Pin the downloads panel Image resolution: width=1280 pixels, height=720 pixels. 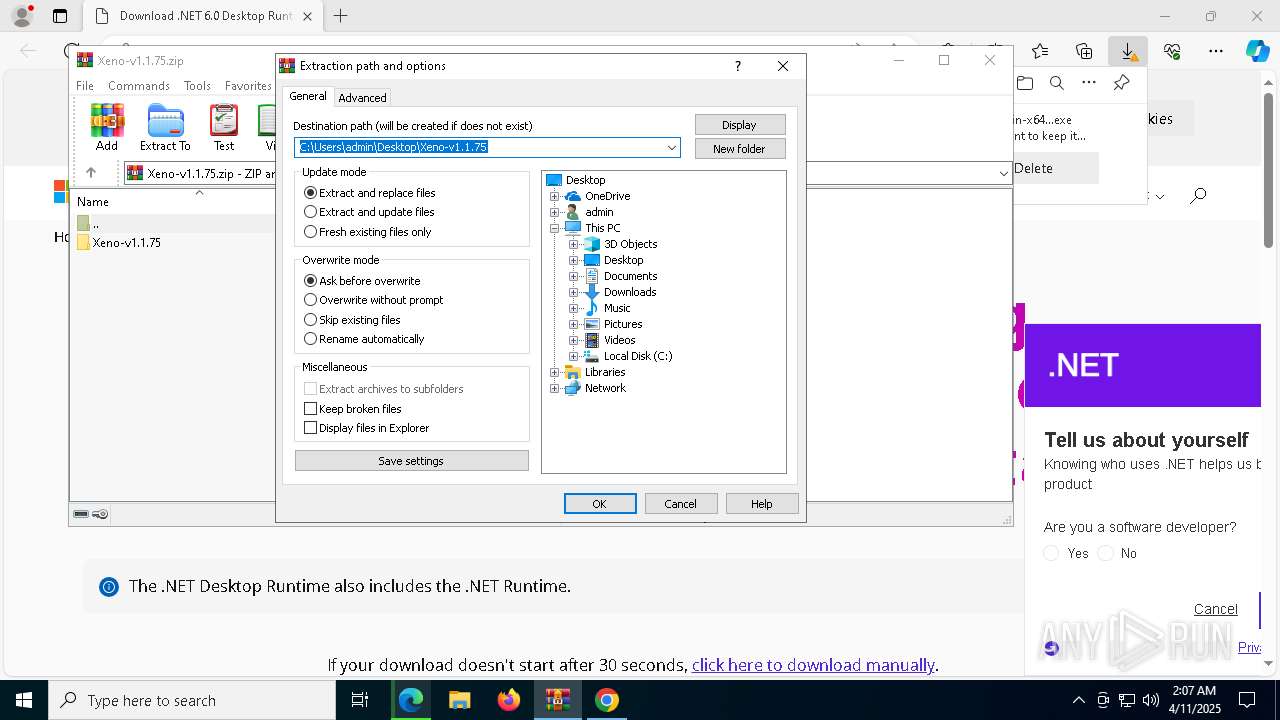[1121, 83]
